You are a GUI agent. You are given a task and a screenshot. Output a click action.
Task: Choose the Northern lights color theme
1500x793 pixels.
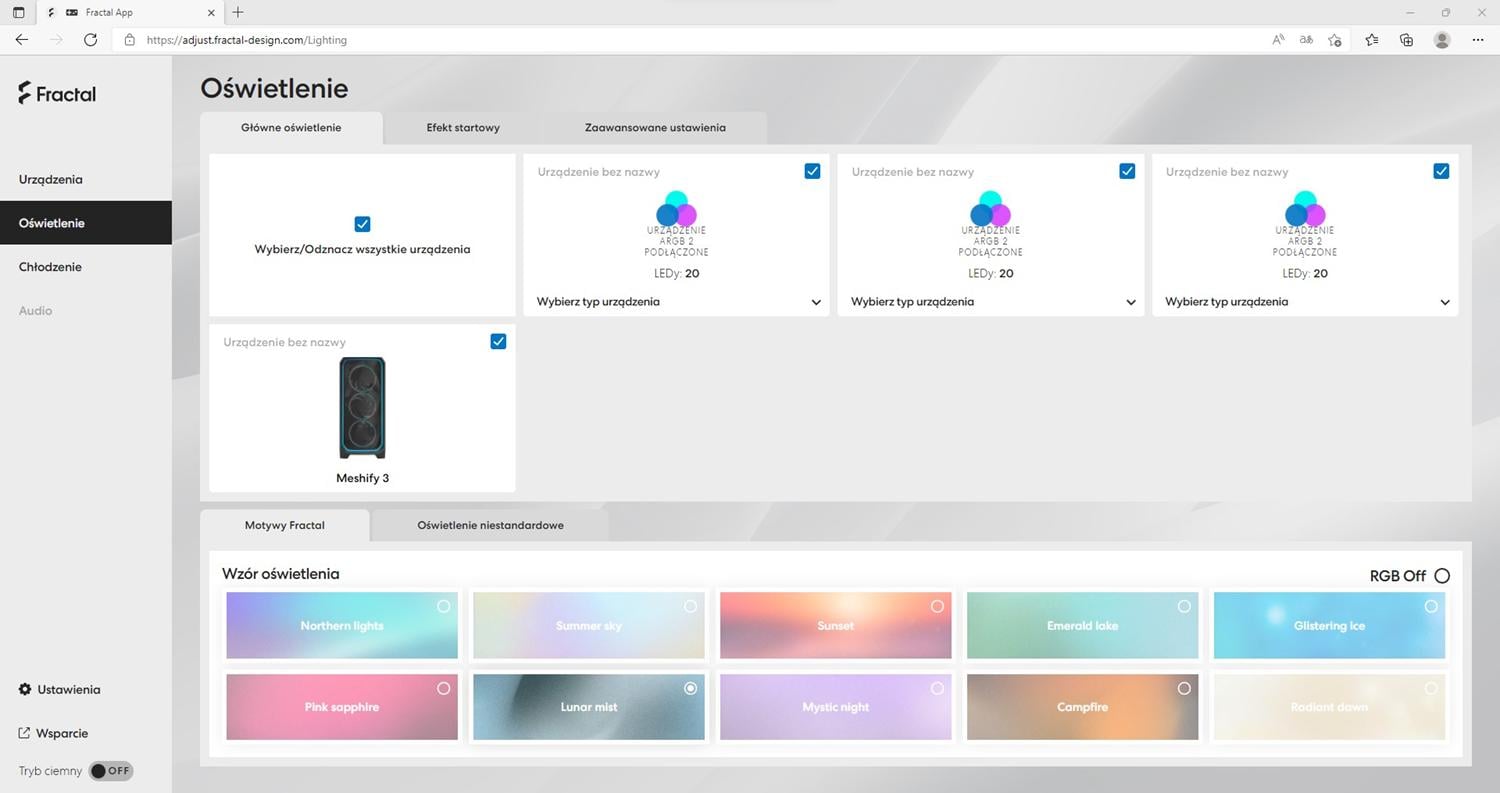coord(342,626)
